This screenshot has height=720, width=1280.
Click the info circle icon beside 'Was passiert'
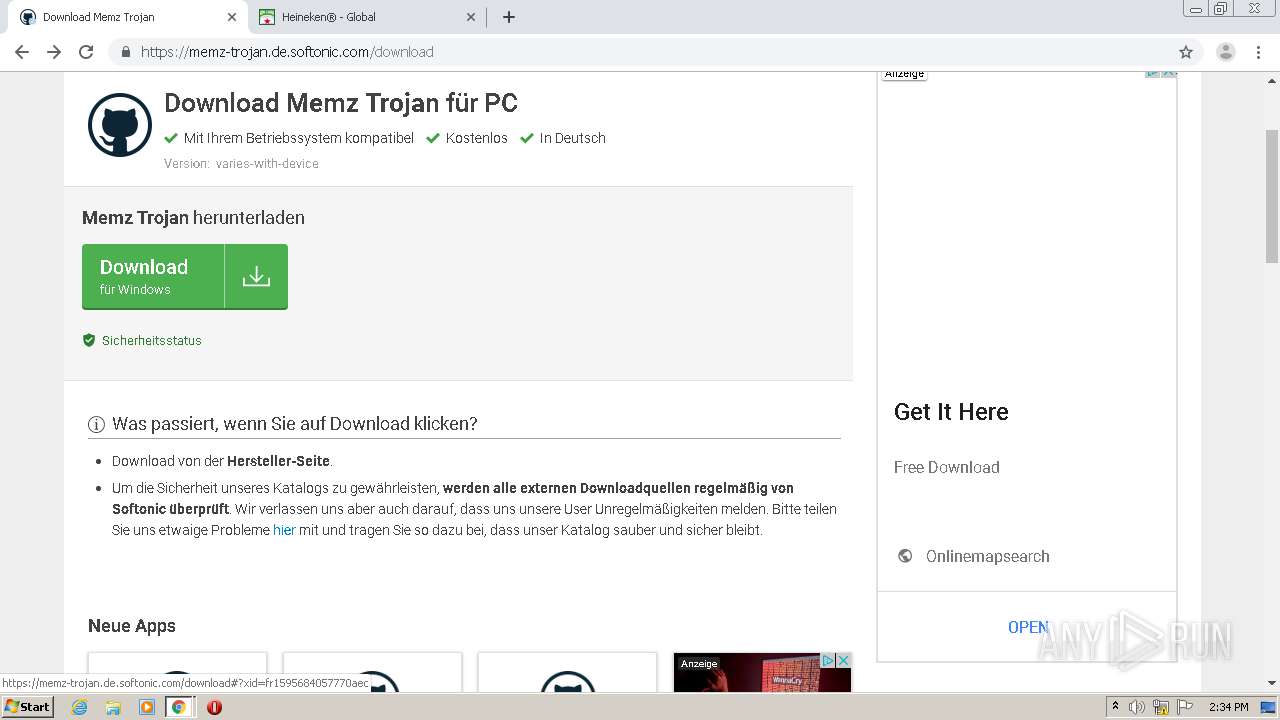click(x=96, y=424)
